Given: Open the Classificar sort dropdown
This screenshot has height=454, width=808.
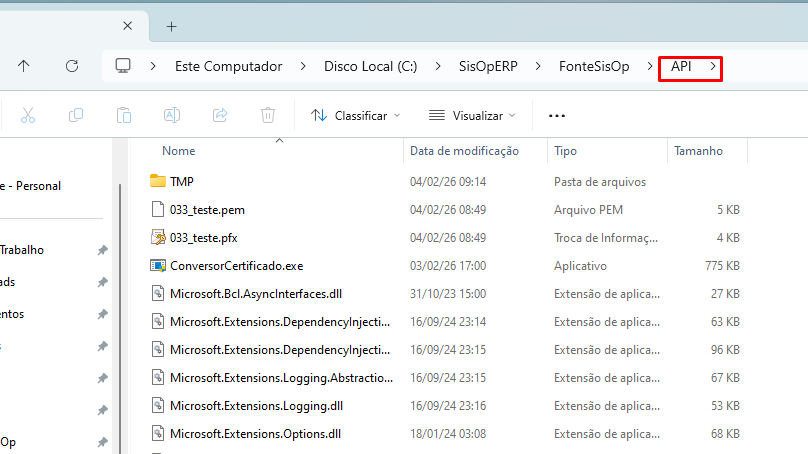Looking at the screenshot, I should [x=354, y=115].
